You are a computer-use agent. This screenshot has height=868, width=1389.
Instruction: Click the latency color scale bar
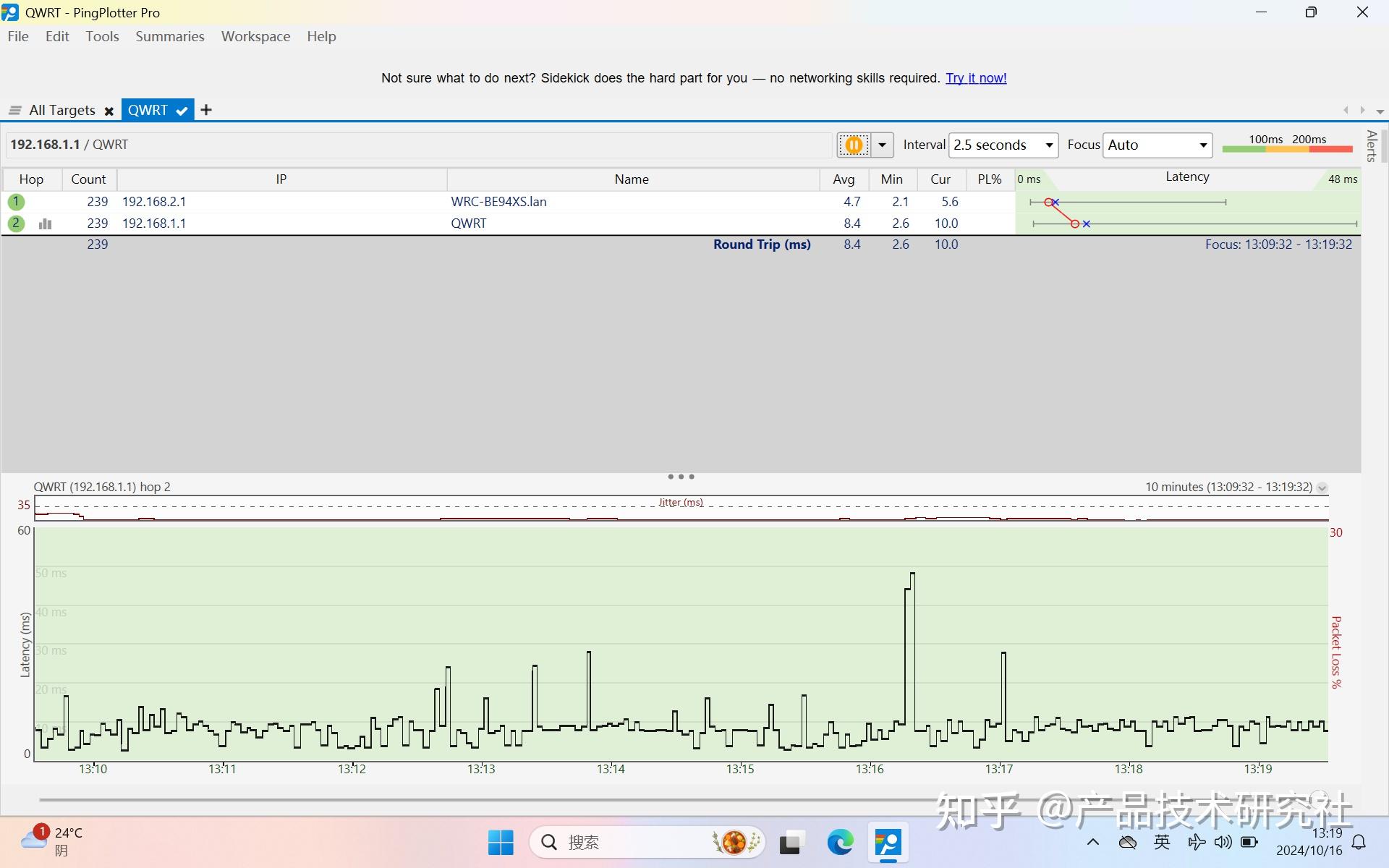pos(1287,148)
